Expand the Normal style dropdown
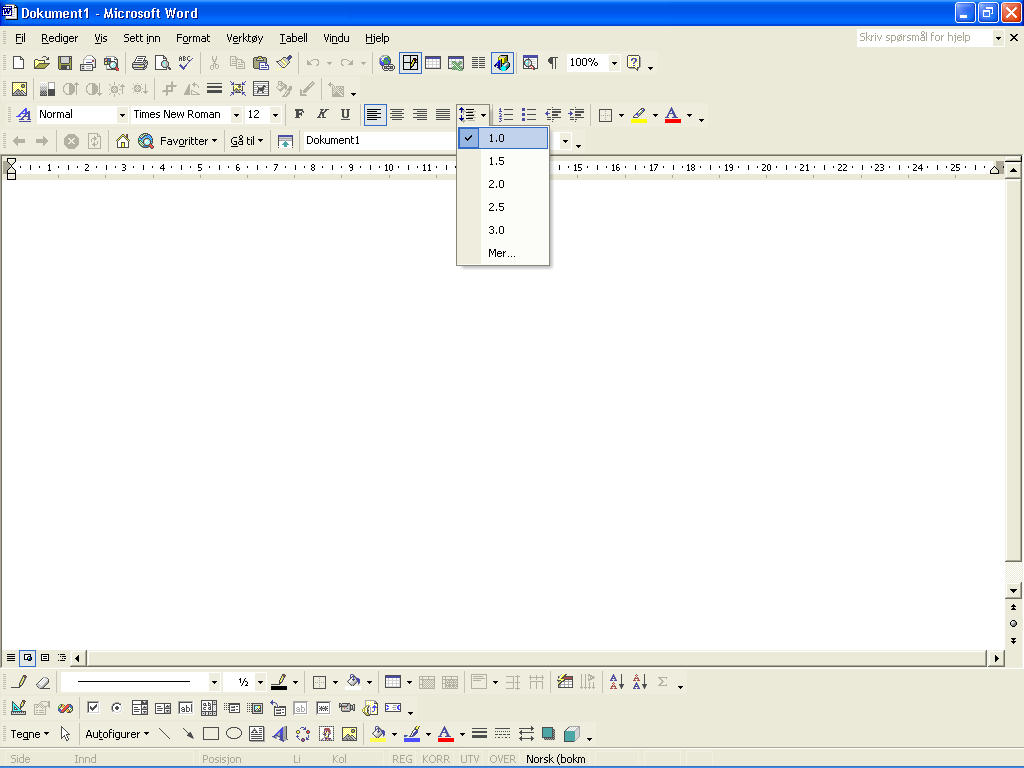This screenshot has height=768, width=1024. tap(122, 115)
